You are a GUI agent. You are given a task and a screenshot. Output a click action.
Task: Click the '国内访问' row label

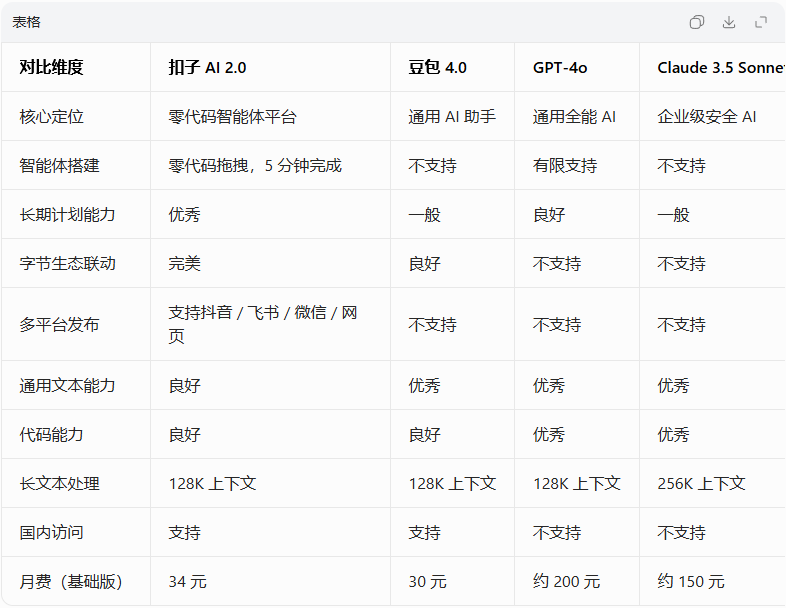tap(51, 532)
